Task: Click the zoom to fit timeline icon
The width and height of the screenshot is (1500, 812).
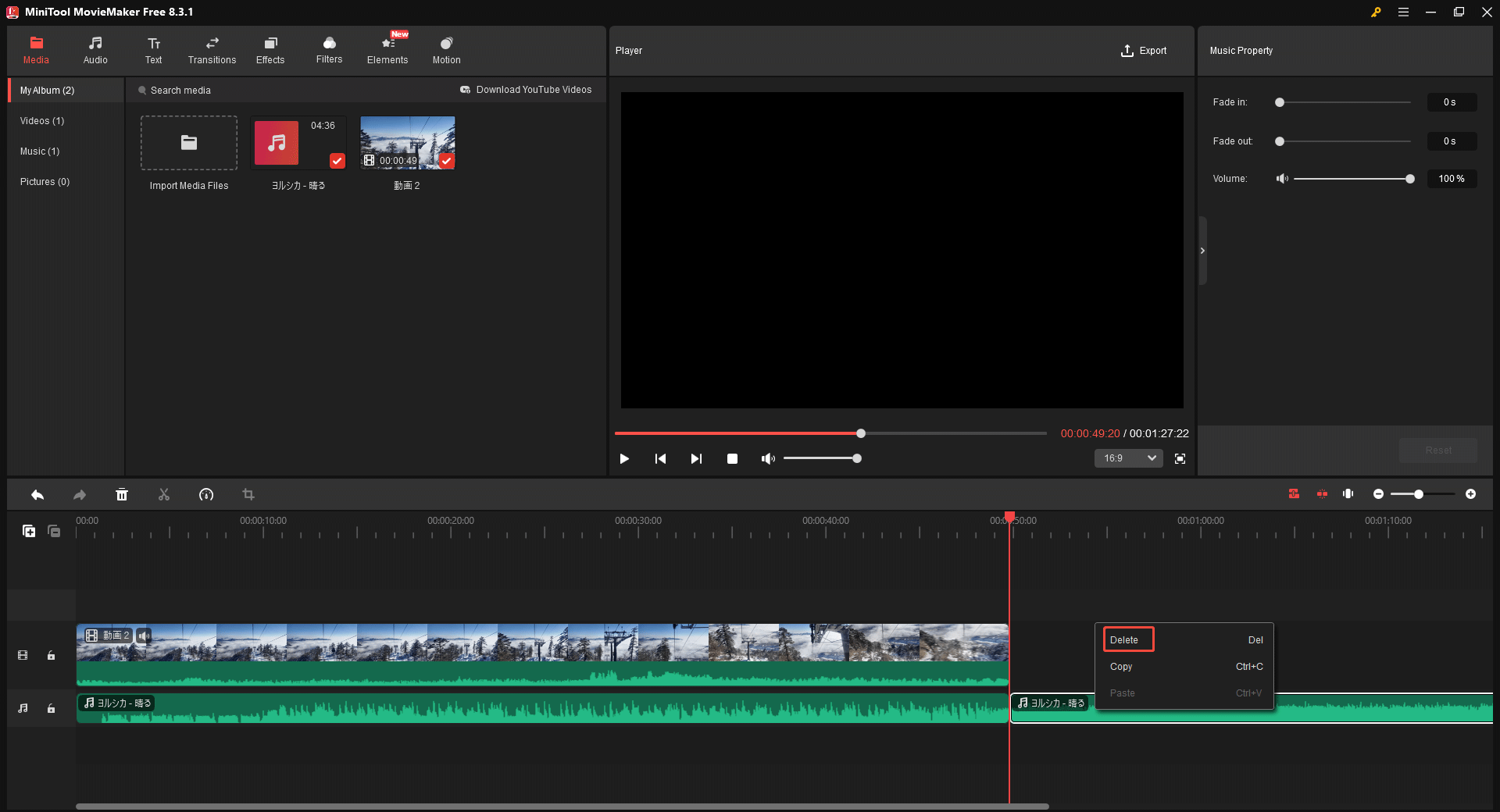Action: coord(1348,494)
